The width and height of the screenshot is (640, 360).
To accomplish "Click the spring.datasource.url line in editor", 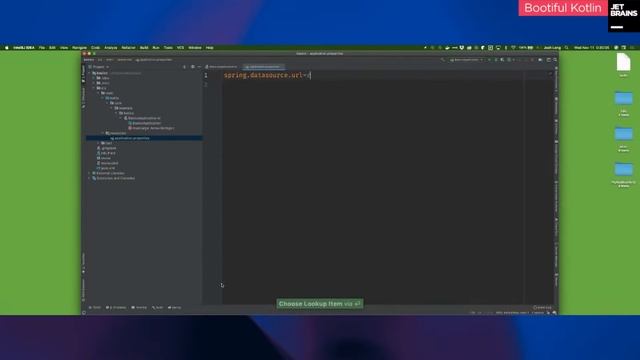I will (x=267, y=75).
